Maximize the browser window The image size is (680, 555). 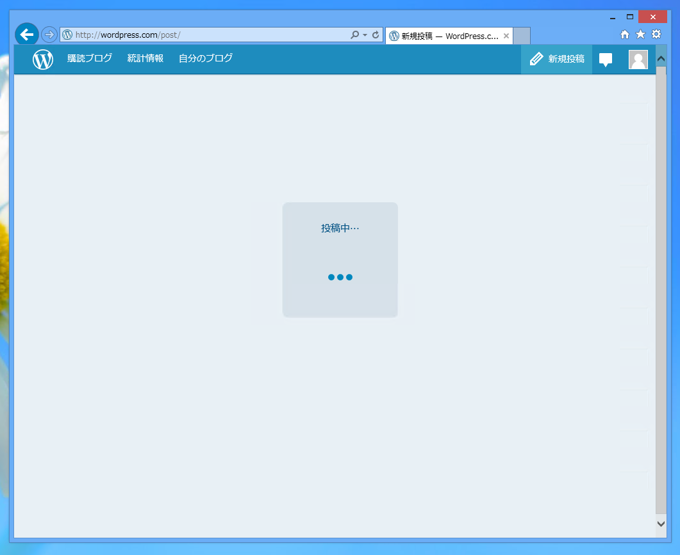tap(630, 17)
